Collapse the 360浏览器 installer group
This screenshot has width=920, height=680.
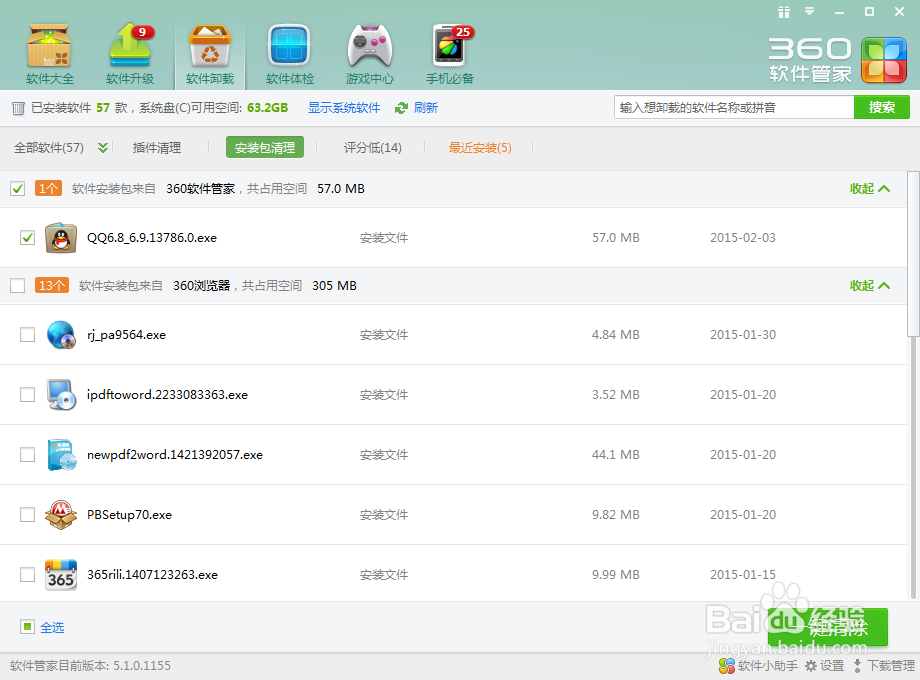[867, 285]
